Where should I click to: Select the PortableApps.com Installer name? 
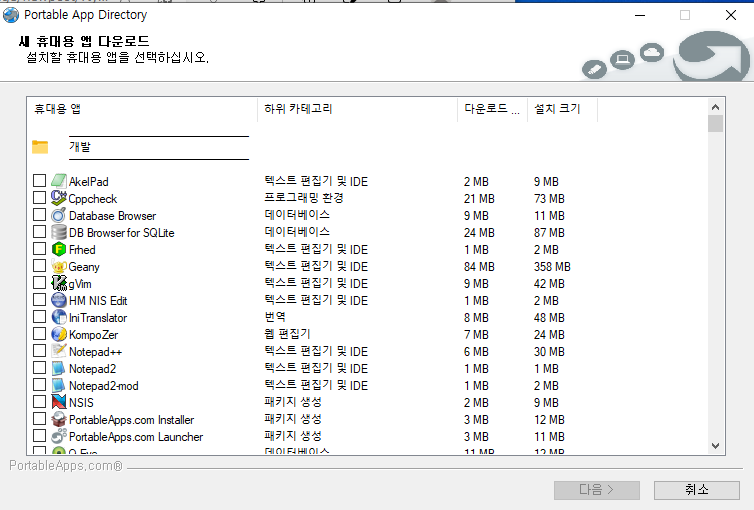click(131, 420)
